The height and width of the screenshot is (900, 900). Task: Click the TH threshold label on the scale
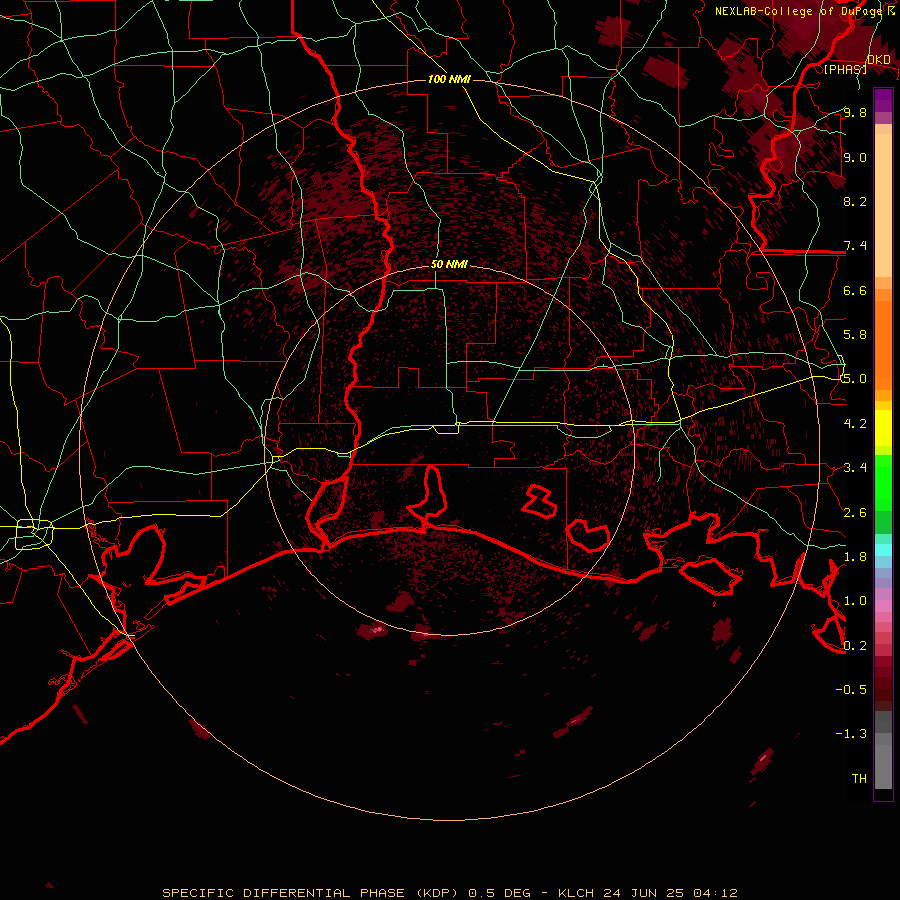(x=859, y=779)
